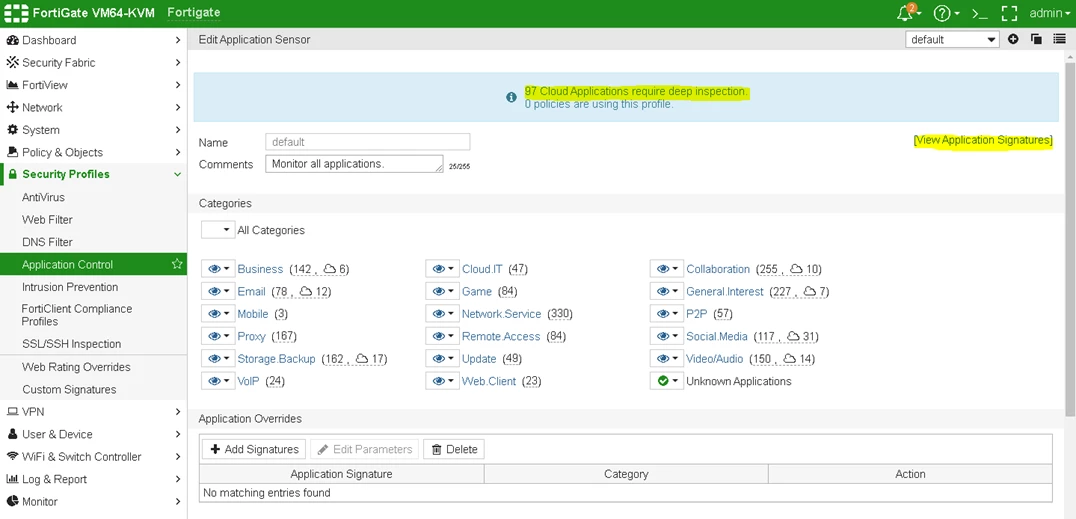Clone the application sensor icon

coord(1036,39)
